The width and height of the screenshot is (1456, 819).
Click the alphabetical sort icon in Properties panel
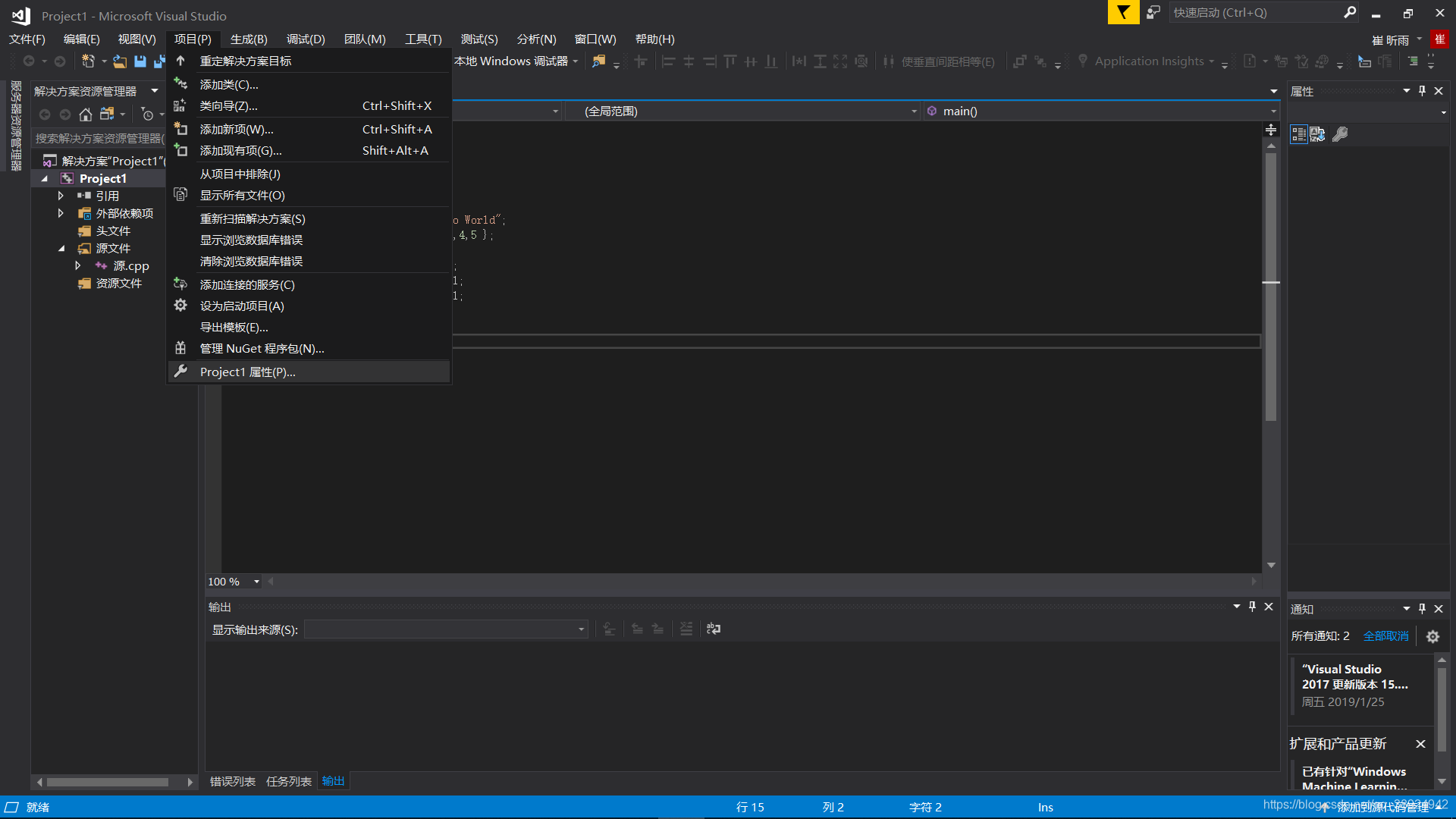pyautogui.click(x=1318, y=134)
